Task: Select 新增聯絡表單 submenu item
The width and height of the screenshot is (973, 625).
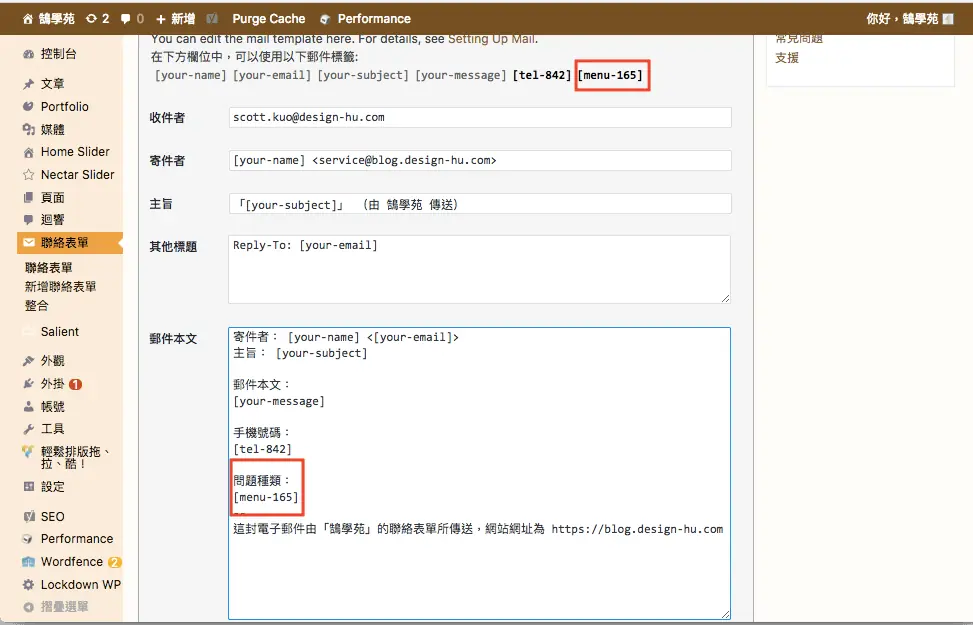Action: click(60, 287)
